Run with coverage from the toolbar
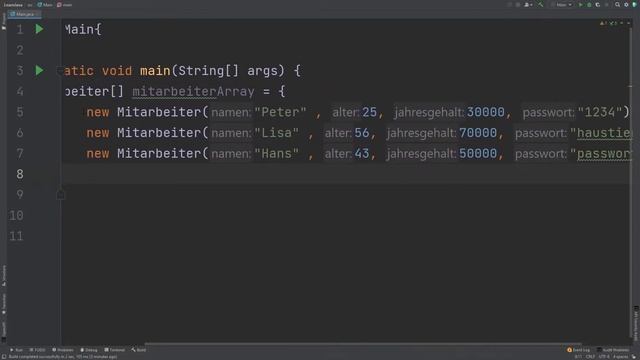Image resolution: width=640 pixels, height=360 pixels. [x=598, y=5]
